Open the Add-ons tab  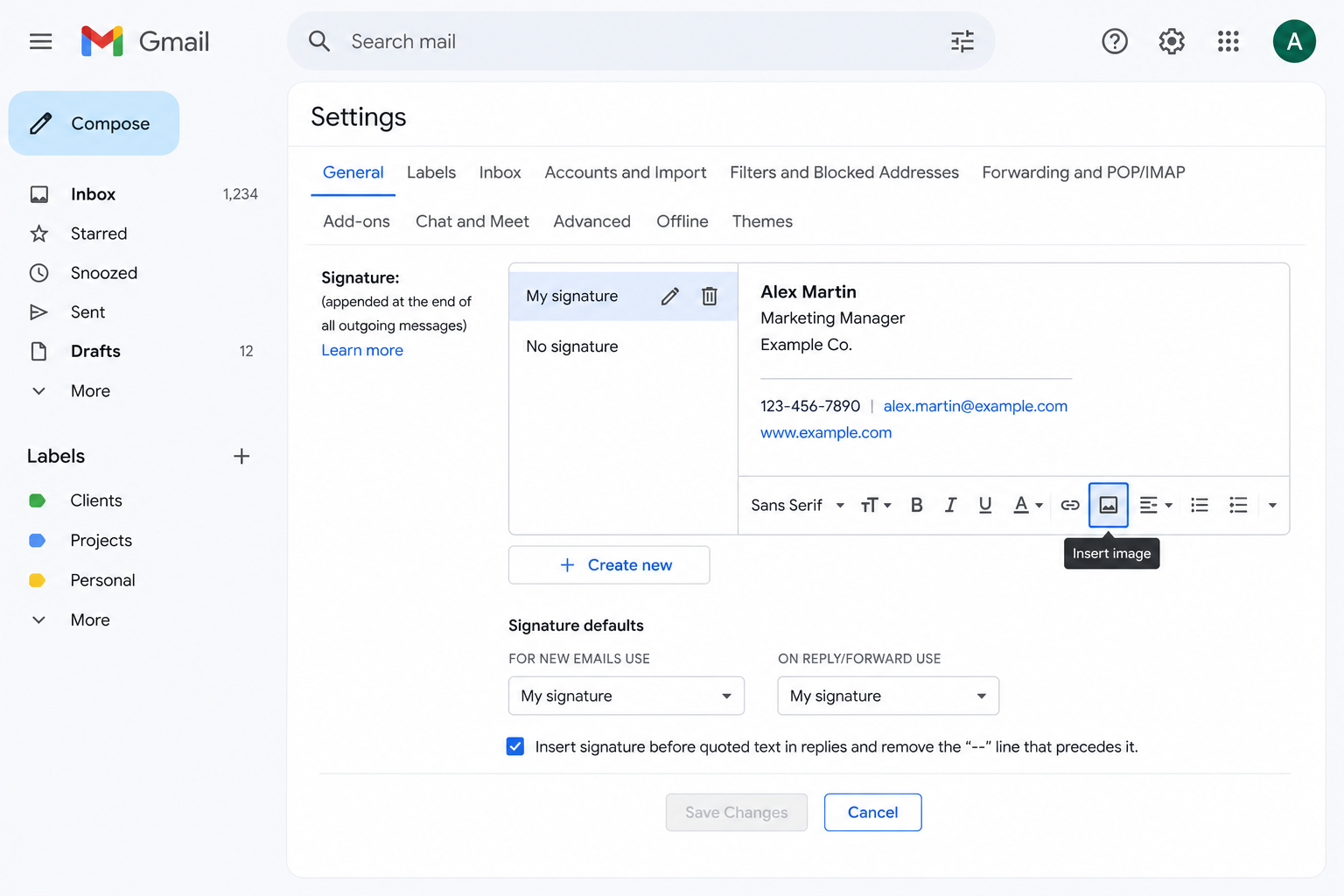356,221
